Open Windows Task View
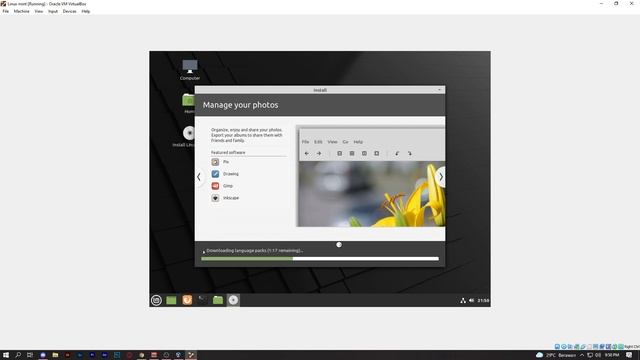This screenshot has height=360, width=640. pyautogui.click(x=30, y=355)
